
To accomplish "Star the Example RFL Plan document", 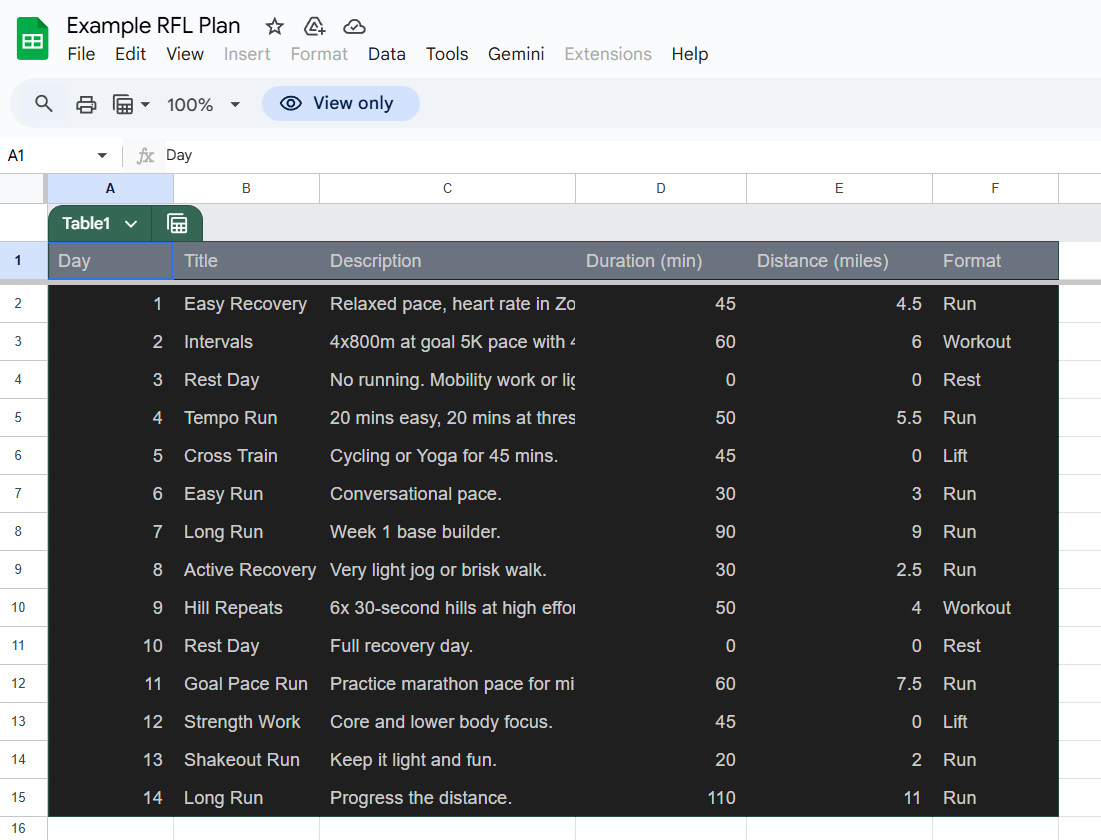I will [x=274, y=26].
